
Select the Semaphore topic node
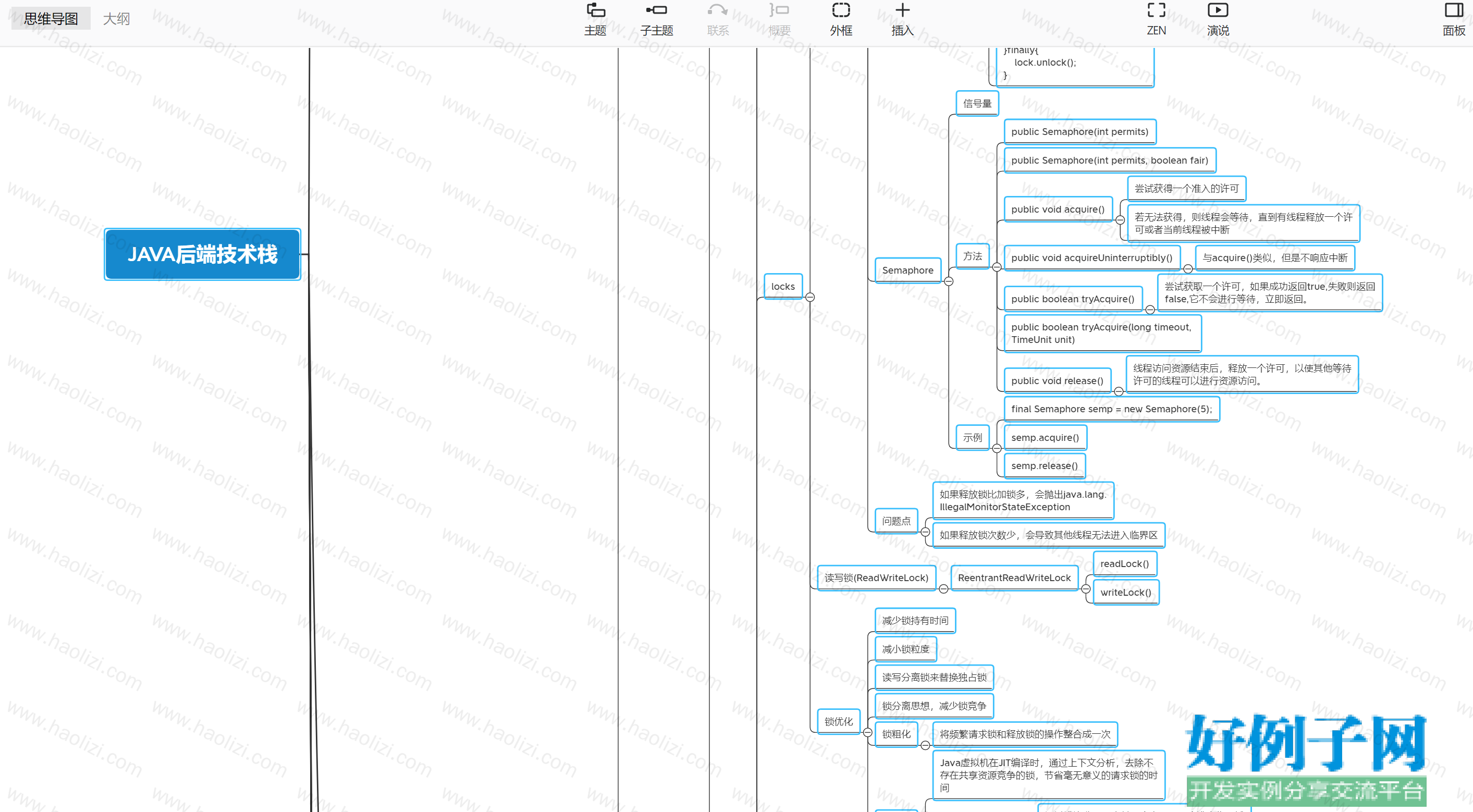click(x=907, y=270)
